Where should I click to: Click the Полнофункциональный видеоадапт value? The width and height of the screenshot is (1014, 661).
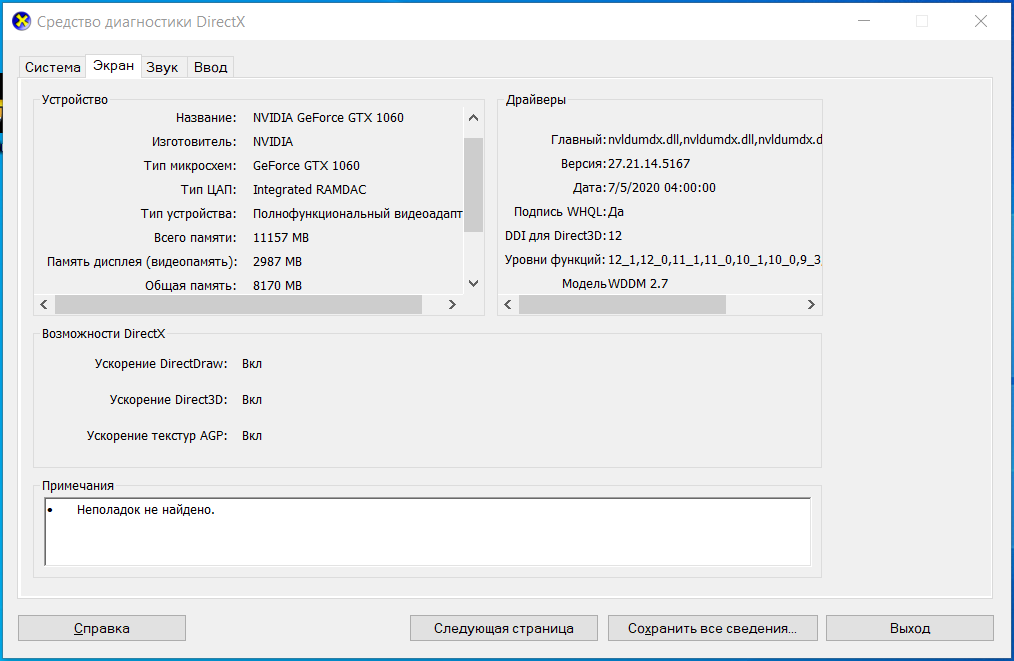pos(358,213)
